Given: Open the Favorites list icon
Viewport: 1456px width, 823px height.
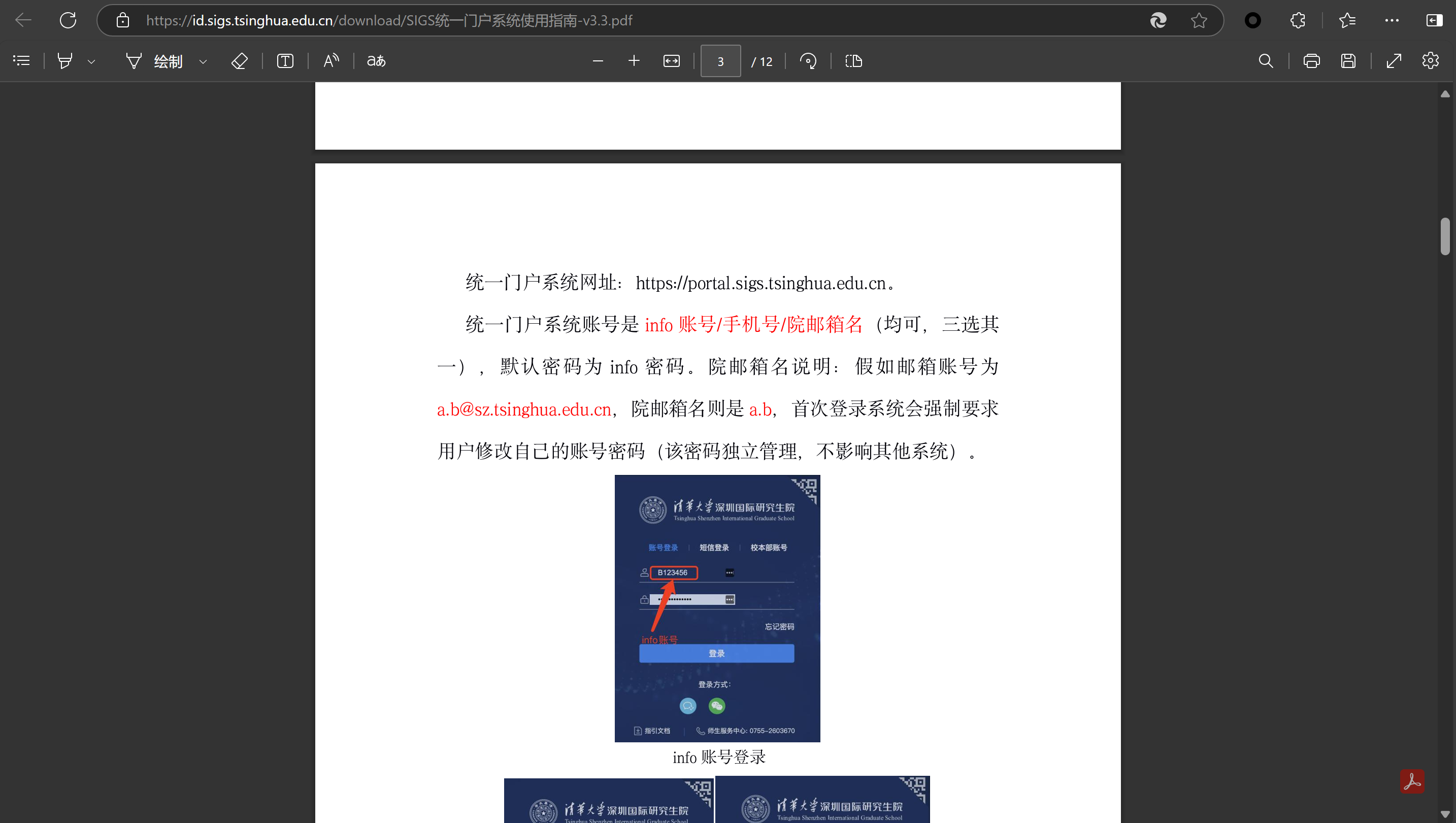Looking at the screenshot, I should (1347, 20).
